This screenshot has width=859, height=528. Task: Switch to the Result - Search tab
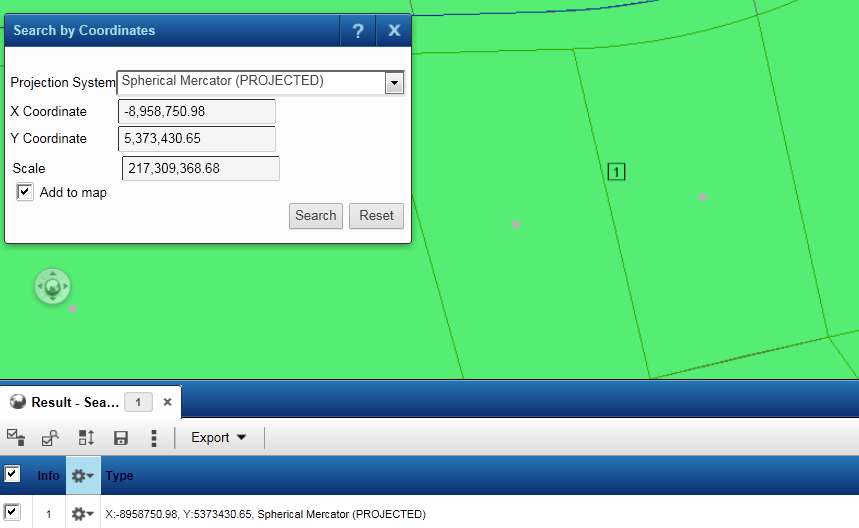(x=66, y=402)
